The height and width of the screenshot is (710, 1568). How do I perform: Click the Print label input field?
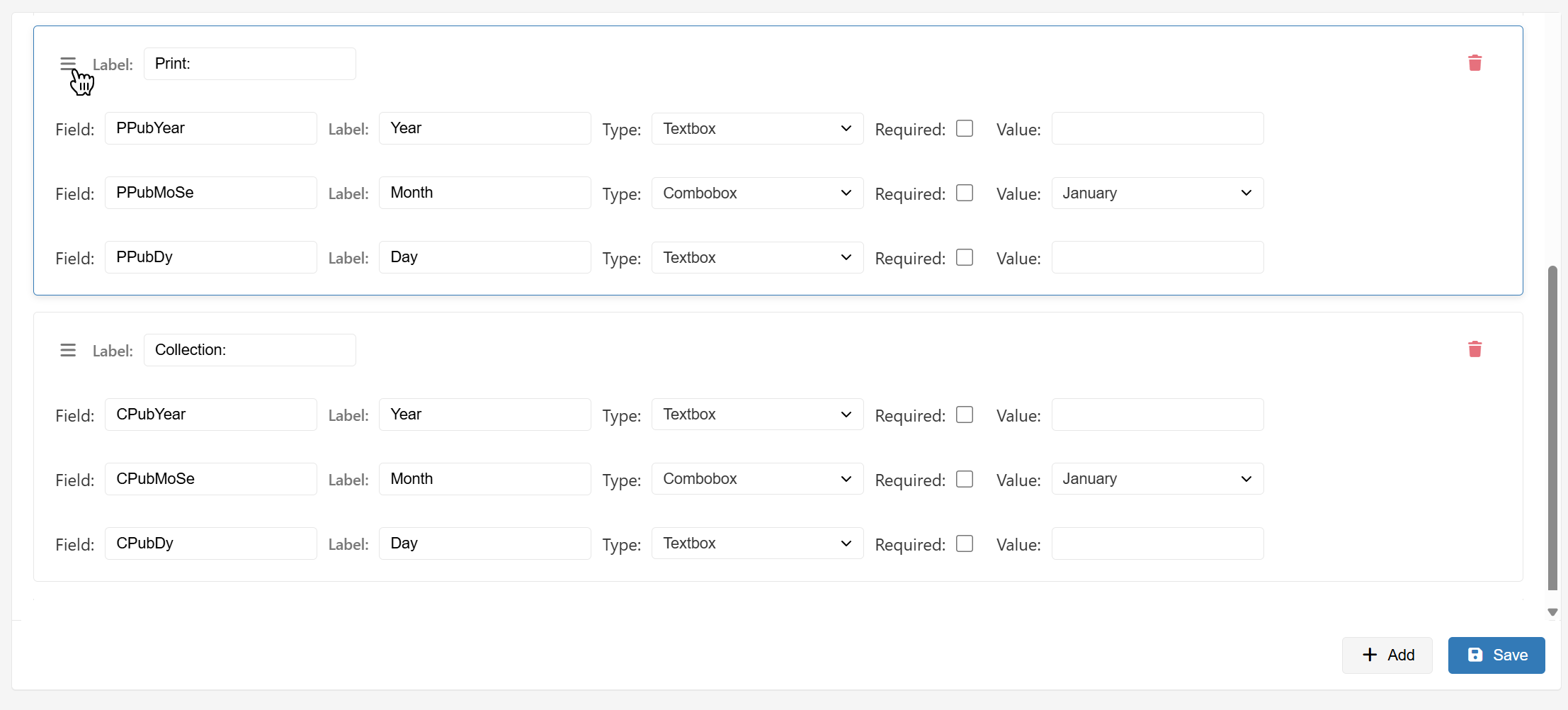[249, 63]
